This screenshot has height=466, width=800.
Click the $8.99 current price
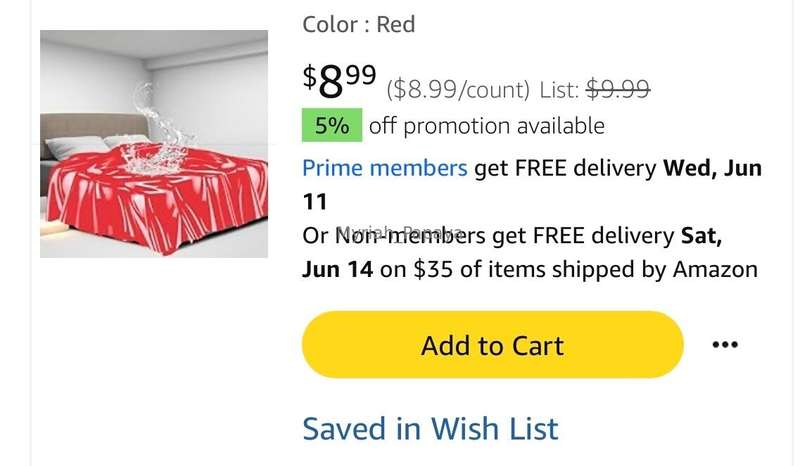340,80
